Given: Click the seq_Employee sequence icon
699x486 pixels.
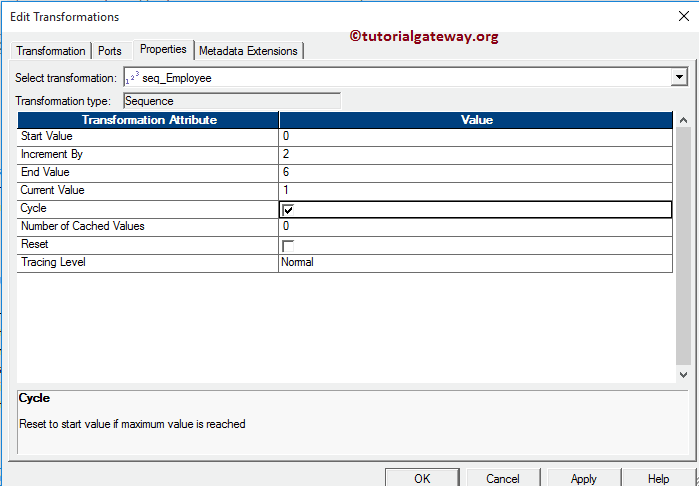Looking at the screenshot, I should click(x=132, y=78).
